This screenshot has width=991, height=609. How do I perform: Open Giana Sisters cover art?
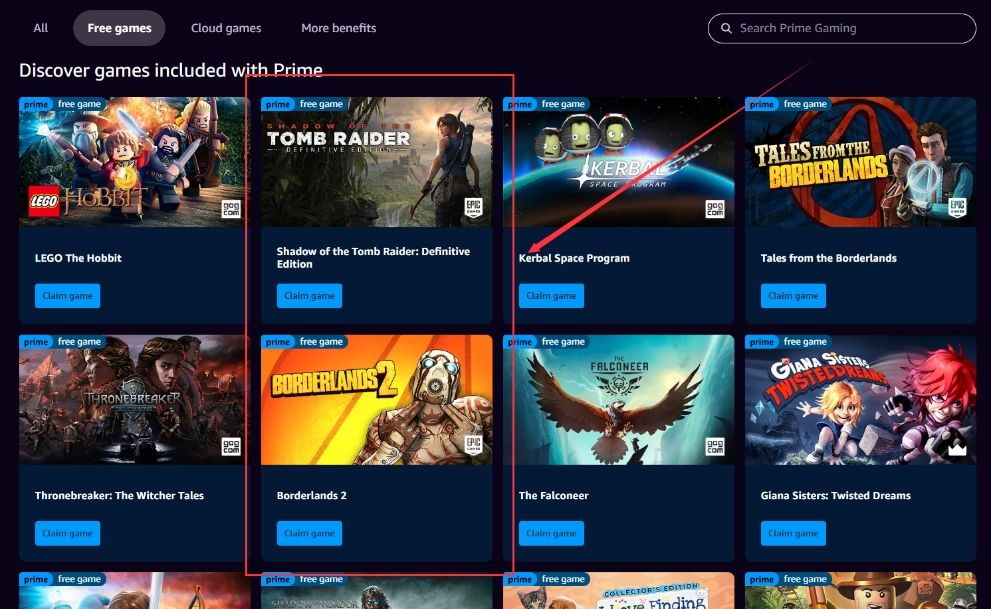[861, 400]
